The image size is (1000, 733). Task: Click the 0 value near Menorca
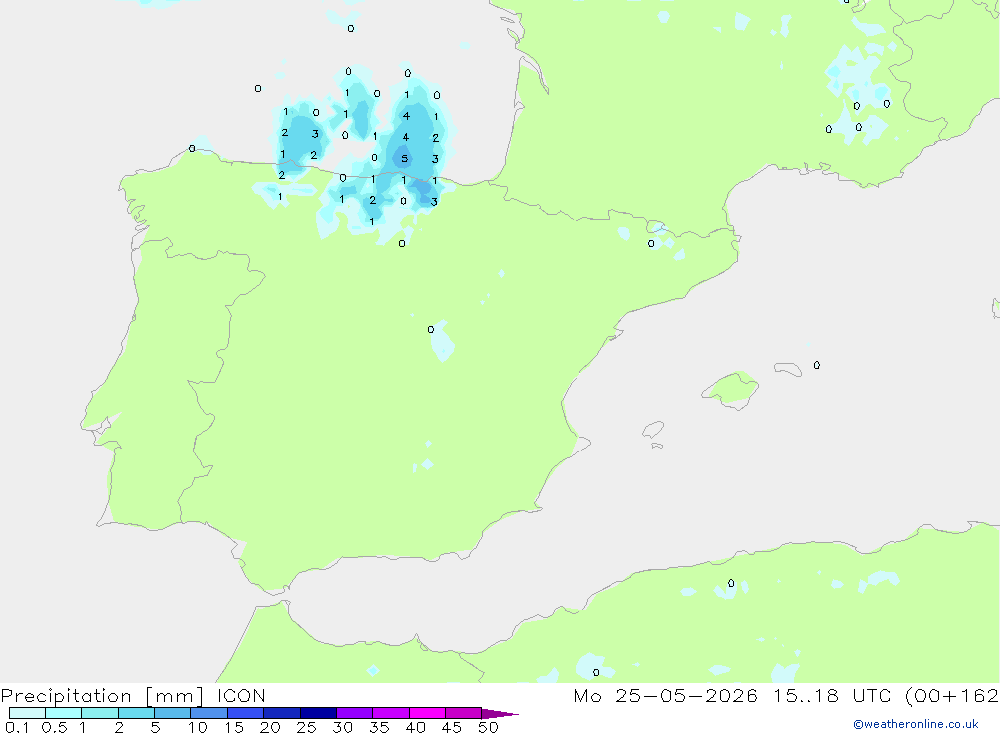(x=817, y=366)
